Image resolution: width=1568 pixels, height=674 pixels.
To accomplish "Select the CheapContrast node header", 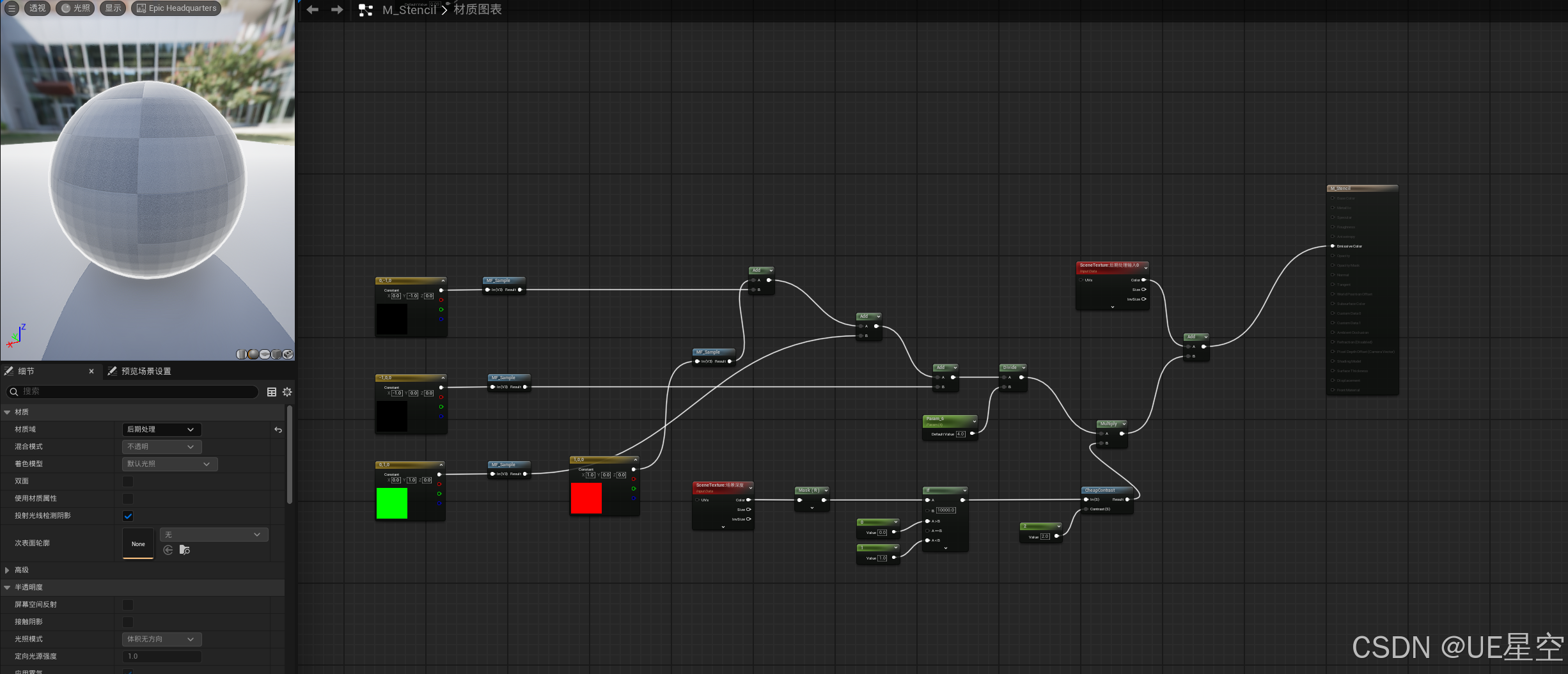I will pos(1106,490).
